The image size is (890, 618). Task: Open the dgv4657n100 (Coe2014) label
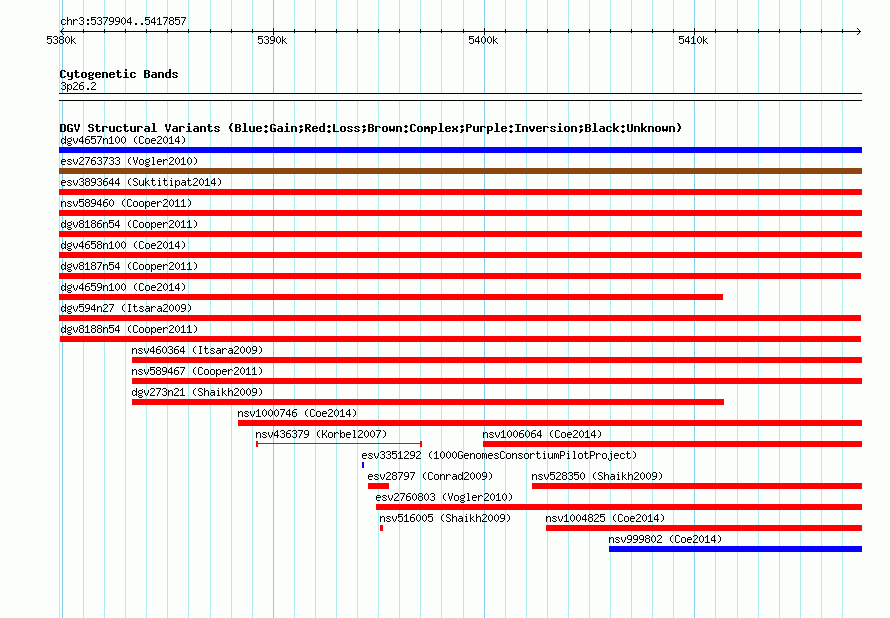123,140
